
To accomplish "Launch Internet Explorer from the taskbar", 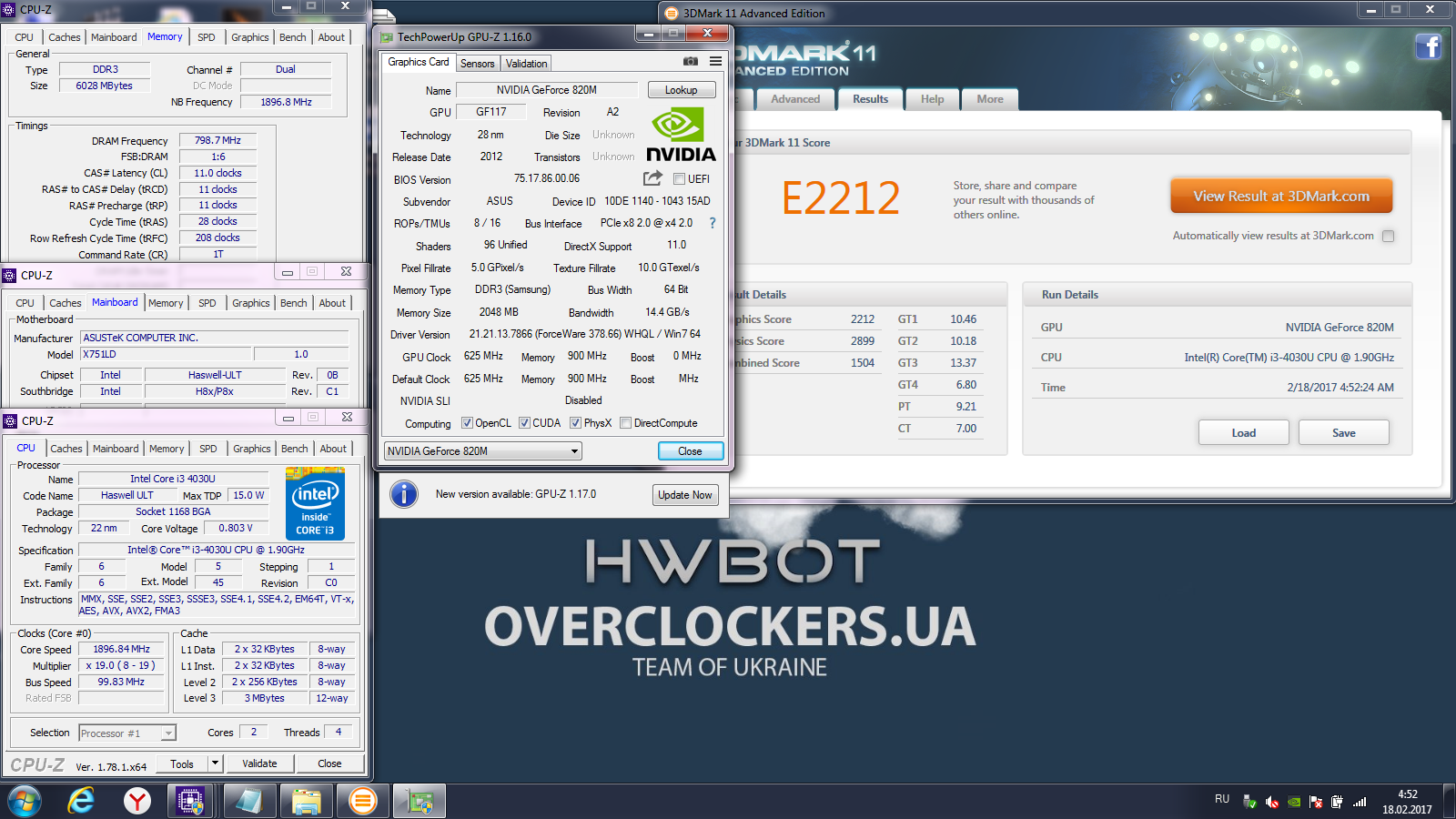I will tap(81, 801).
